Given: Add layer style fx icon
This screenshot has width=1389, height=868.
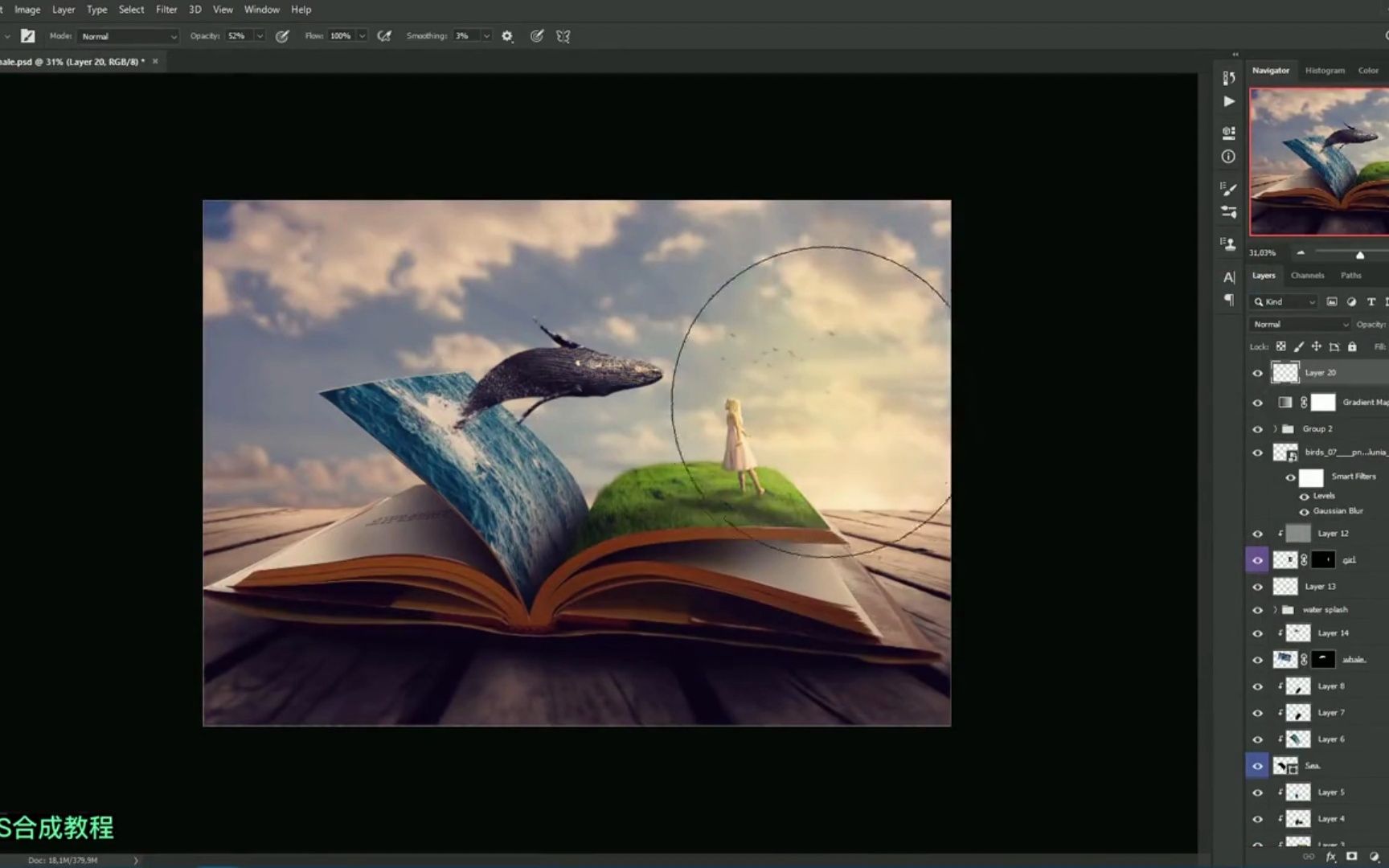Looking at the screenshot, I should pyautogui.click(x=1331, y=857).
